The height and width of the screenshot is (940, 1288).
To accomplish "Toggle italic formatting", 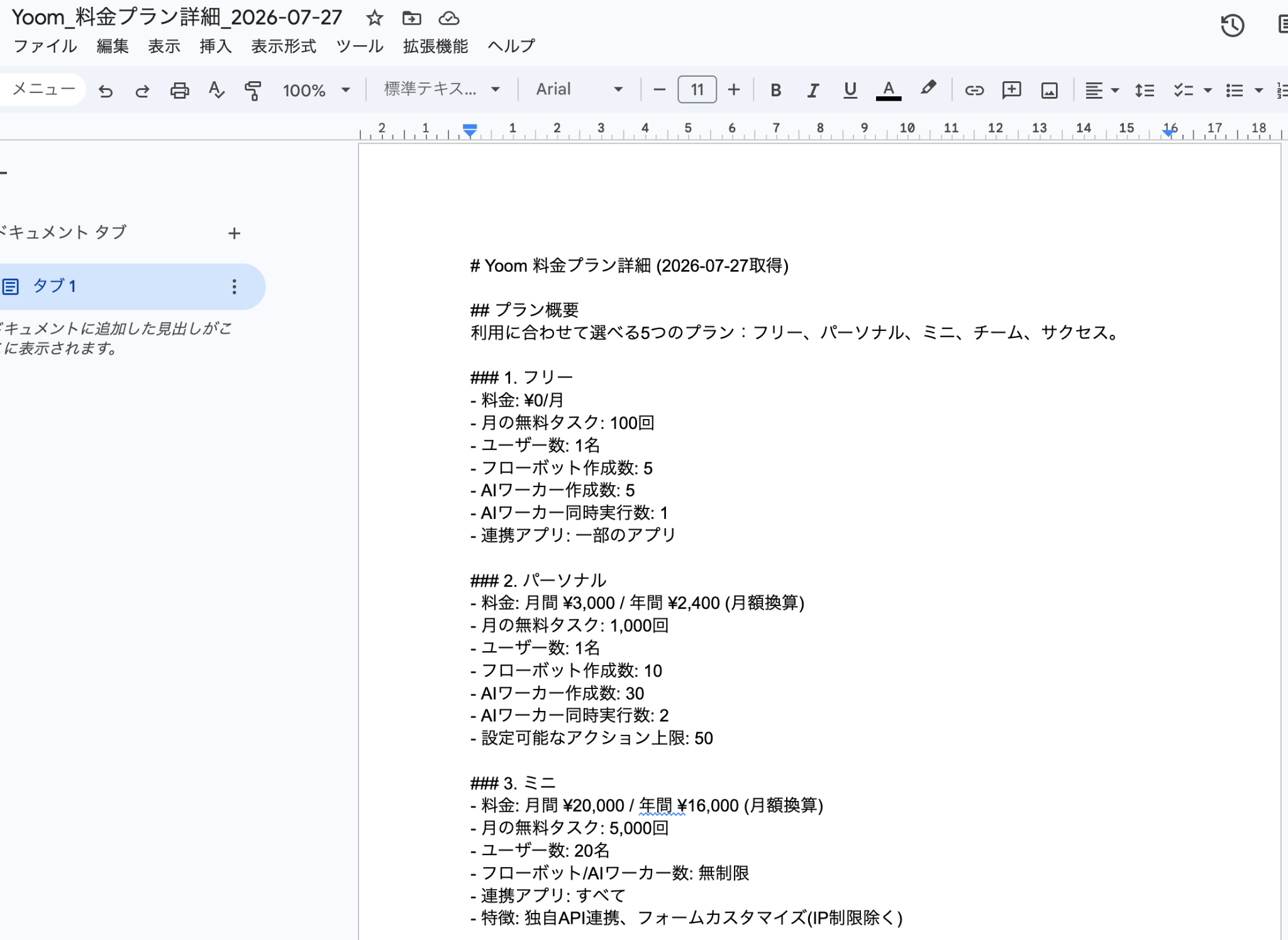I will point(813,91).
